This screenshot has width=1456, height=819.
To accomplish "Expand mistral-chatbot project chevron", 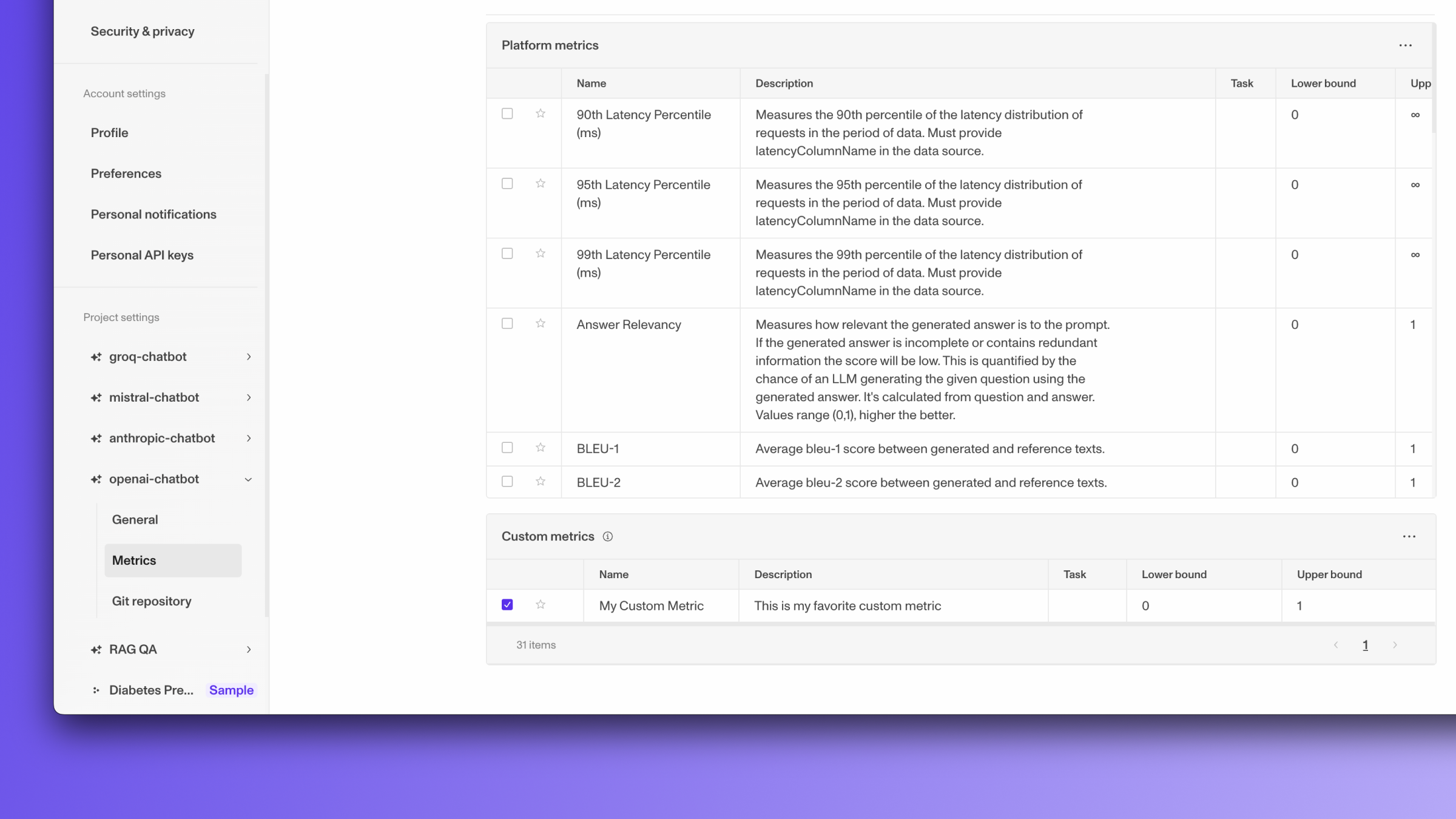I will (249, 398).
